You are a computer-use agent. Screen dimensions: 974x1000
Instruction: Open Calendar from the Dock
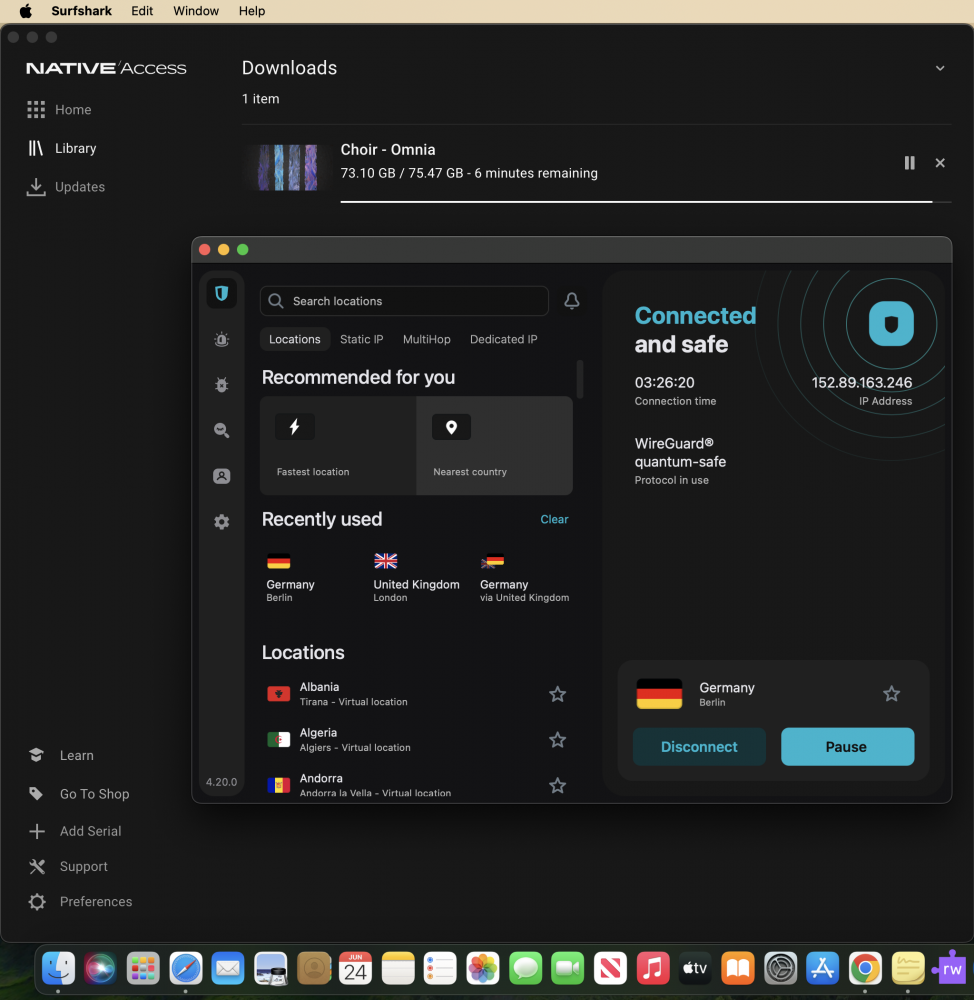click(355, 968)
